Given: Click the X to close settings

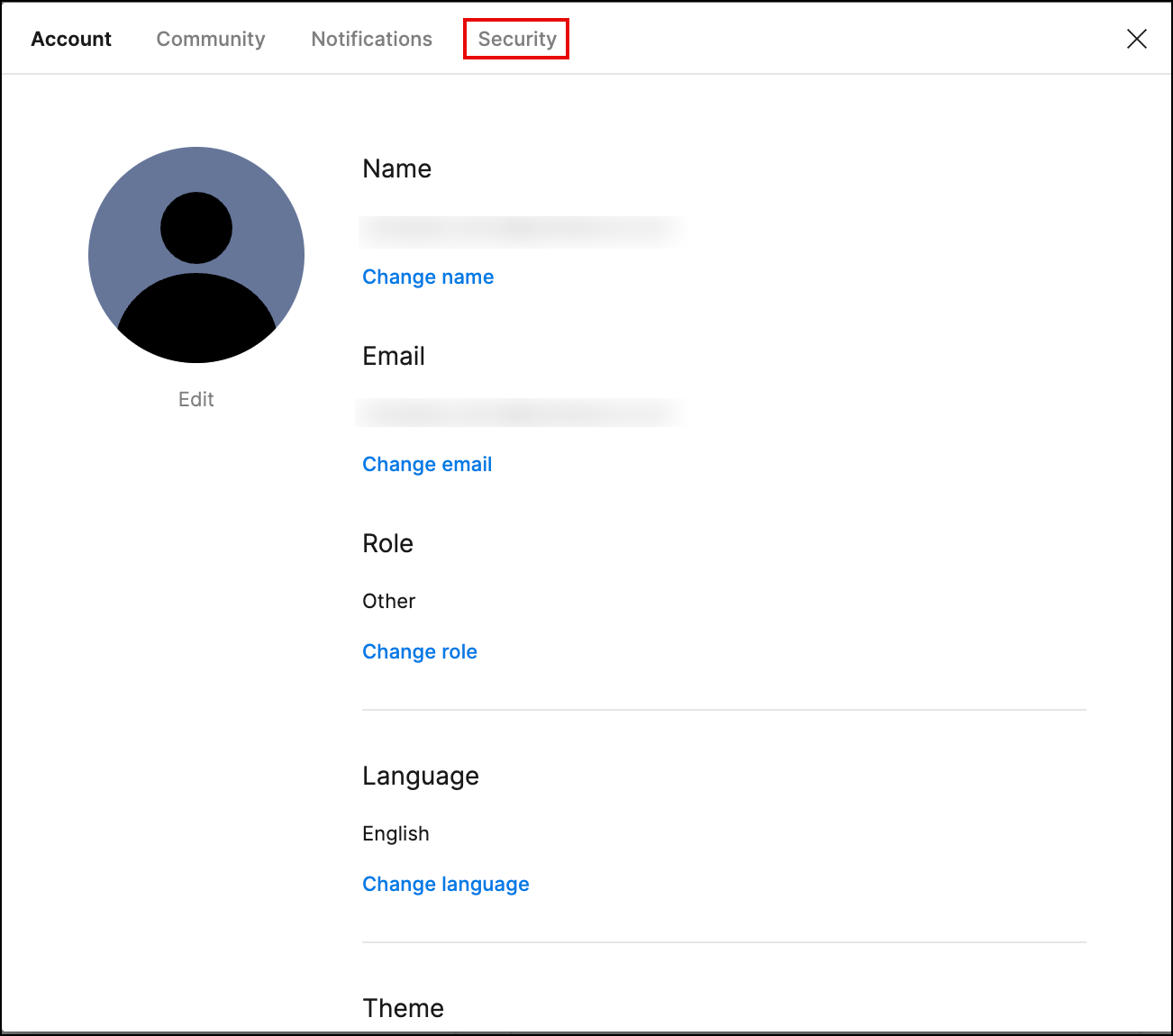Looking at the screenshot, I should tap(1136, 39).
